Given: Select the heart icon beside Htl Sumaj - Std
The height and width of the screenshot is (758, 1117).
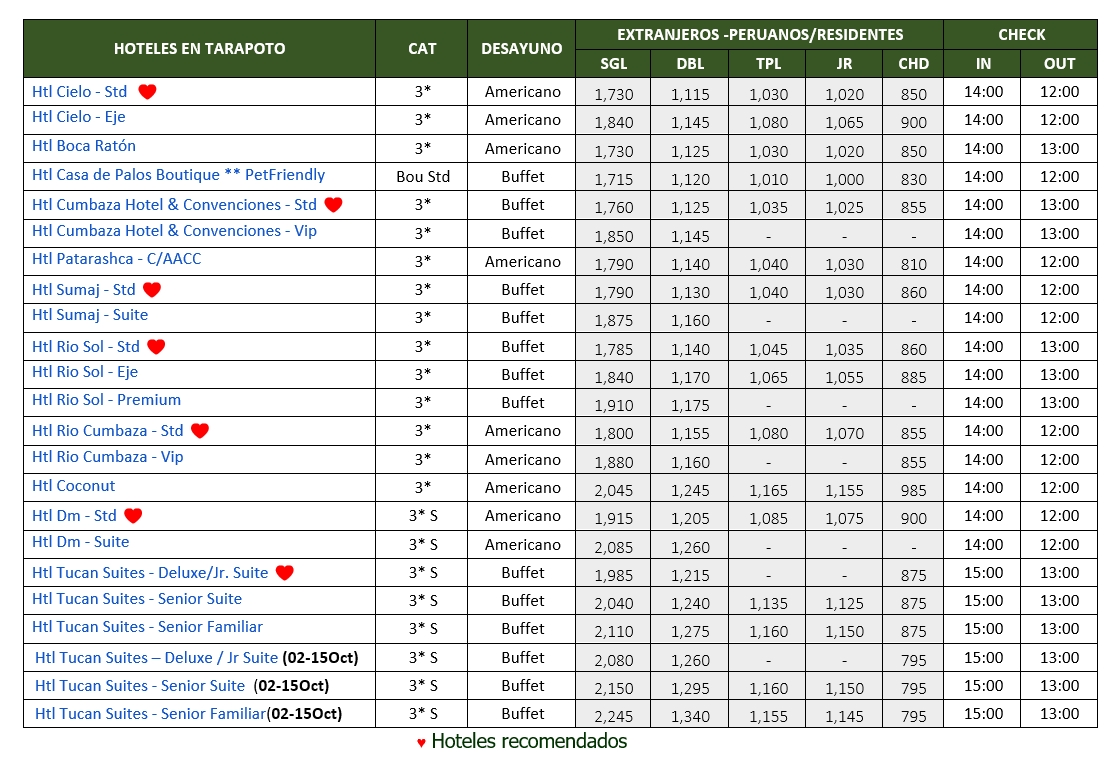Looking at the screenshot, I should (152, 290).
